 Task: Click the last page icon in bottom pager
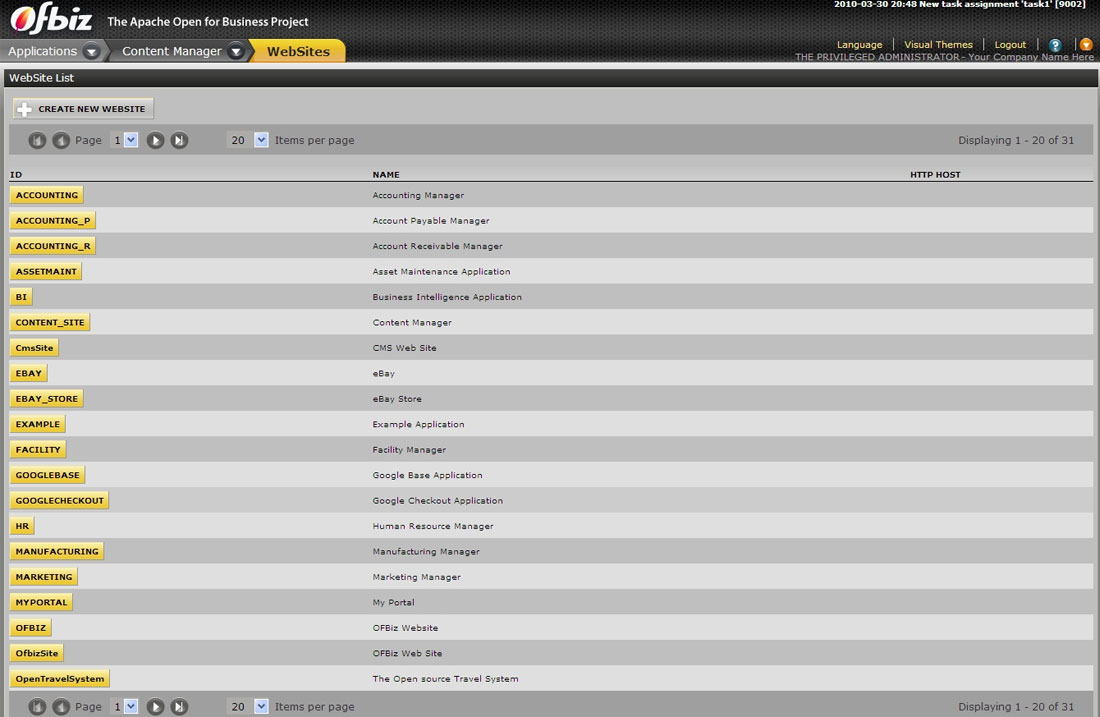click(x=179, y=706)
